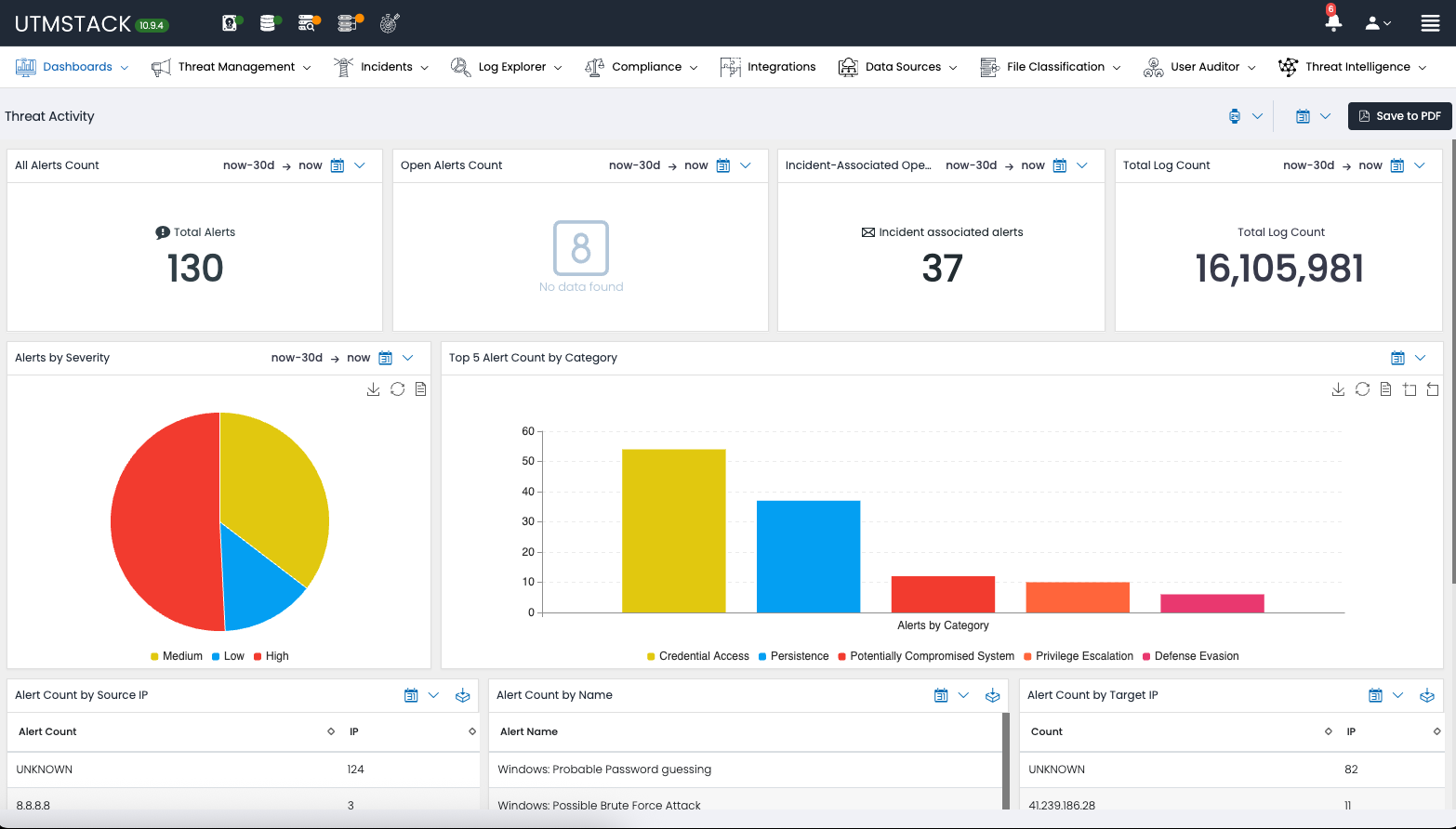Open the Compliance menu
The width and height of the screenshot is (1456, 829).
(x=641, y=67)
